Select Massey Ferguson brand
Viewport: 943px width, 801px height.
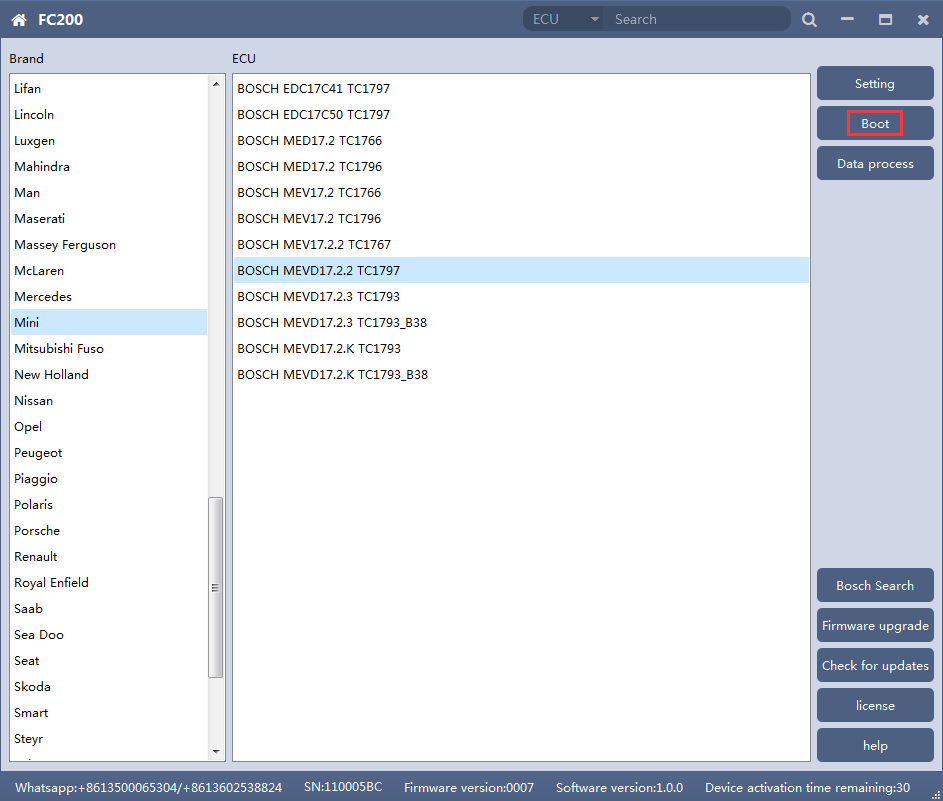(109, 245)
